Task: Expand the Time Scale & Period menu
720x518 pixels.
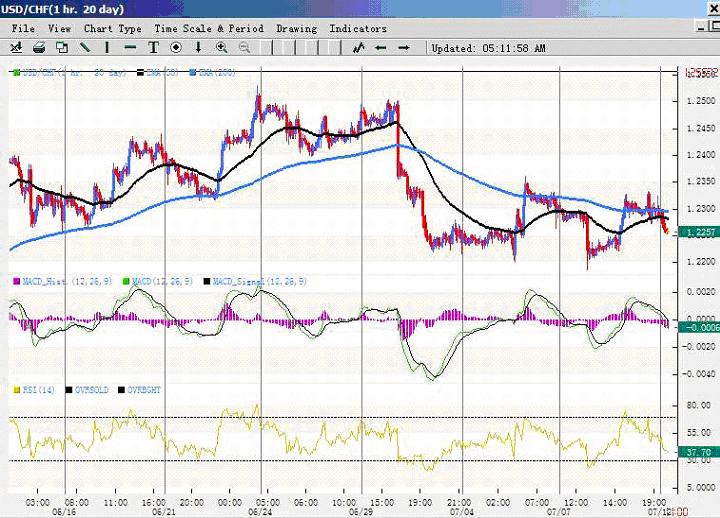Action: (208, 29)
